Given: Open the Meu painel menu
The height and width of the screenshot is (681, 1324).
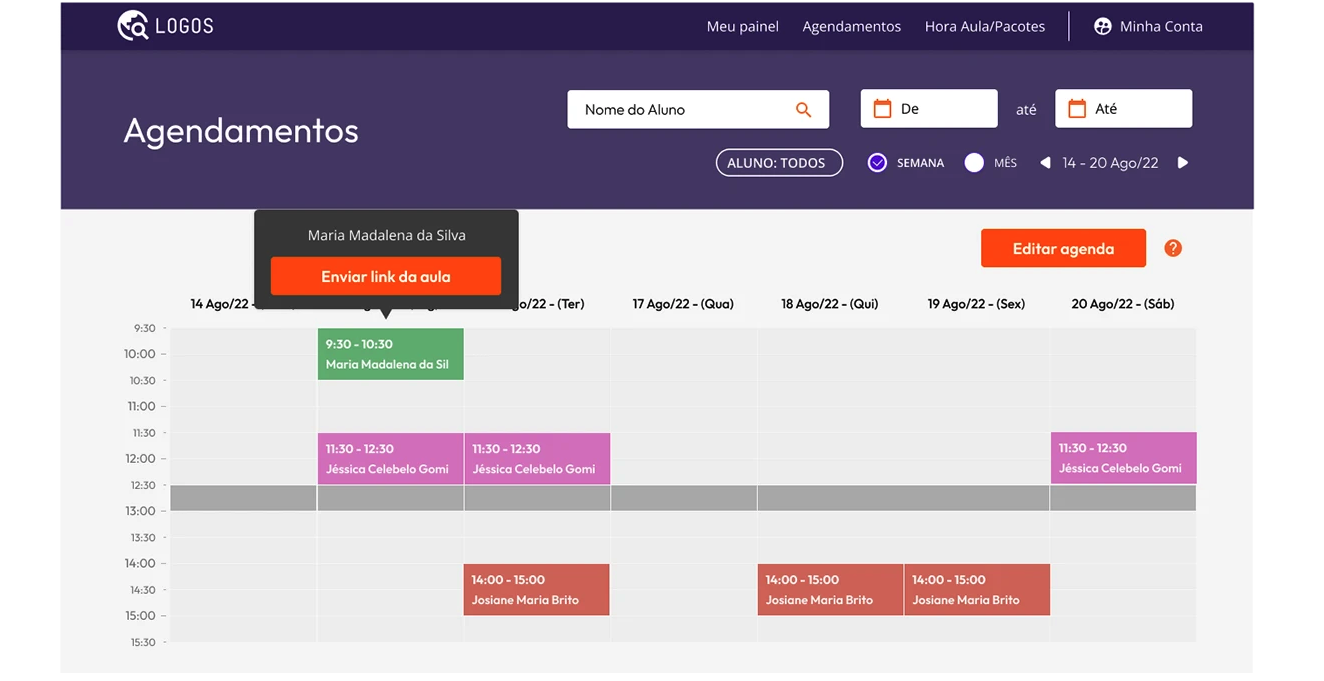Looking at the screenshot, I should pyautogui.click(x=742, y=27).
